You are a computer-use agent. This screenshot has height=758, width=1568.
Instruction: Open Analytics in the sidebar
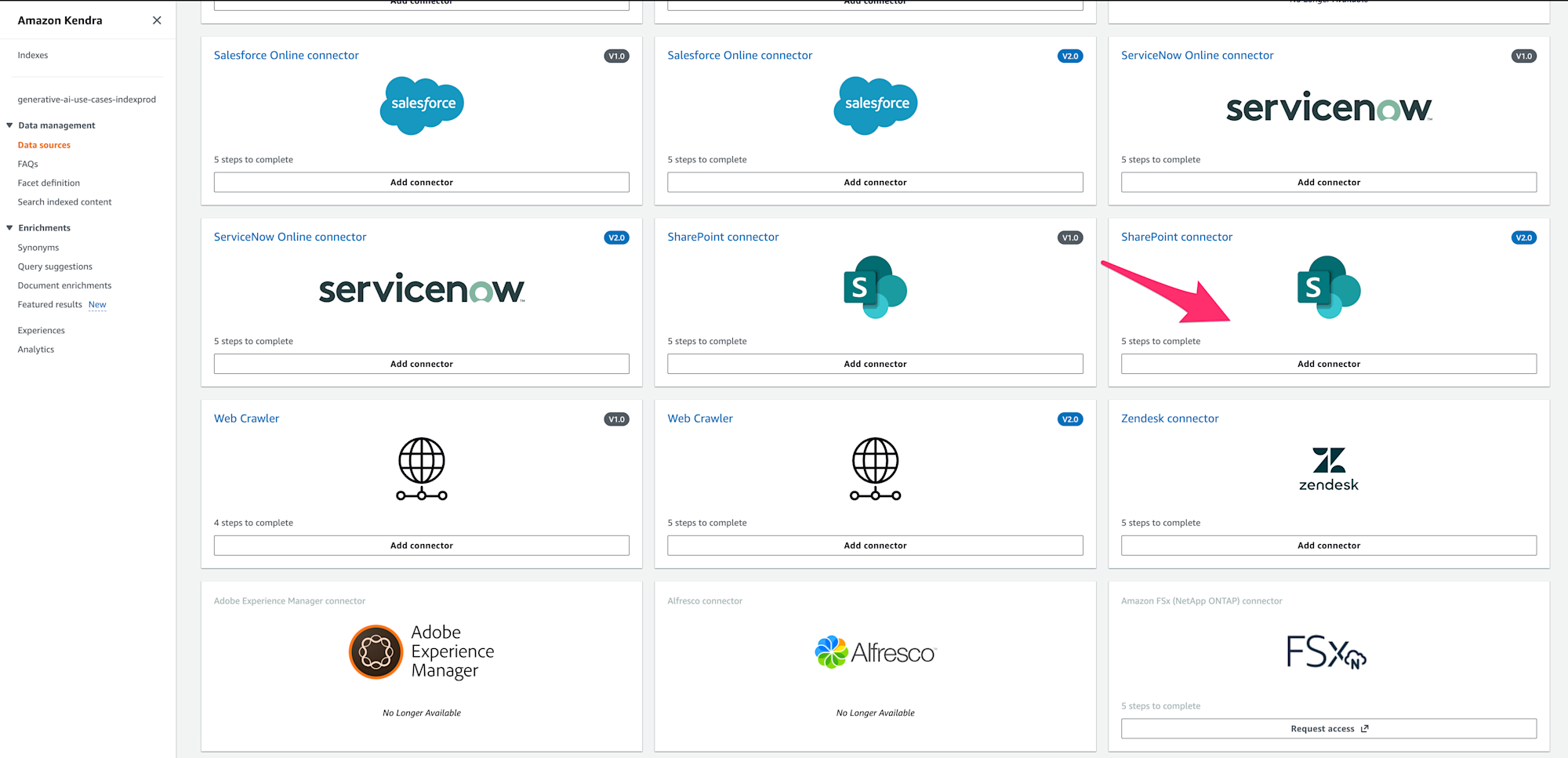click(x=36, y=350)
